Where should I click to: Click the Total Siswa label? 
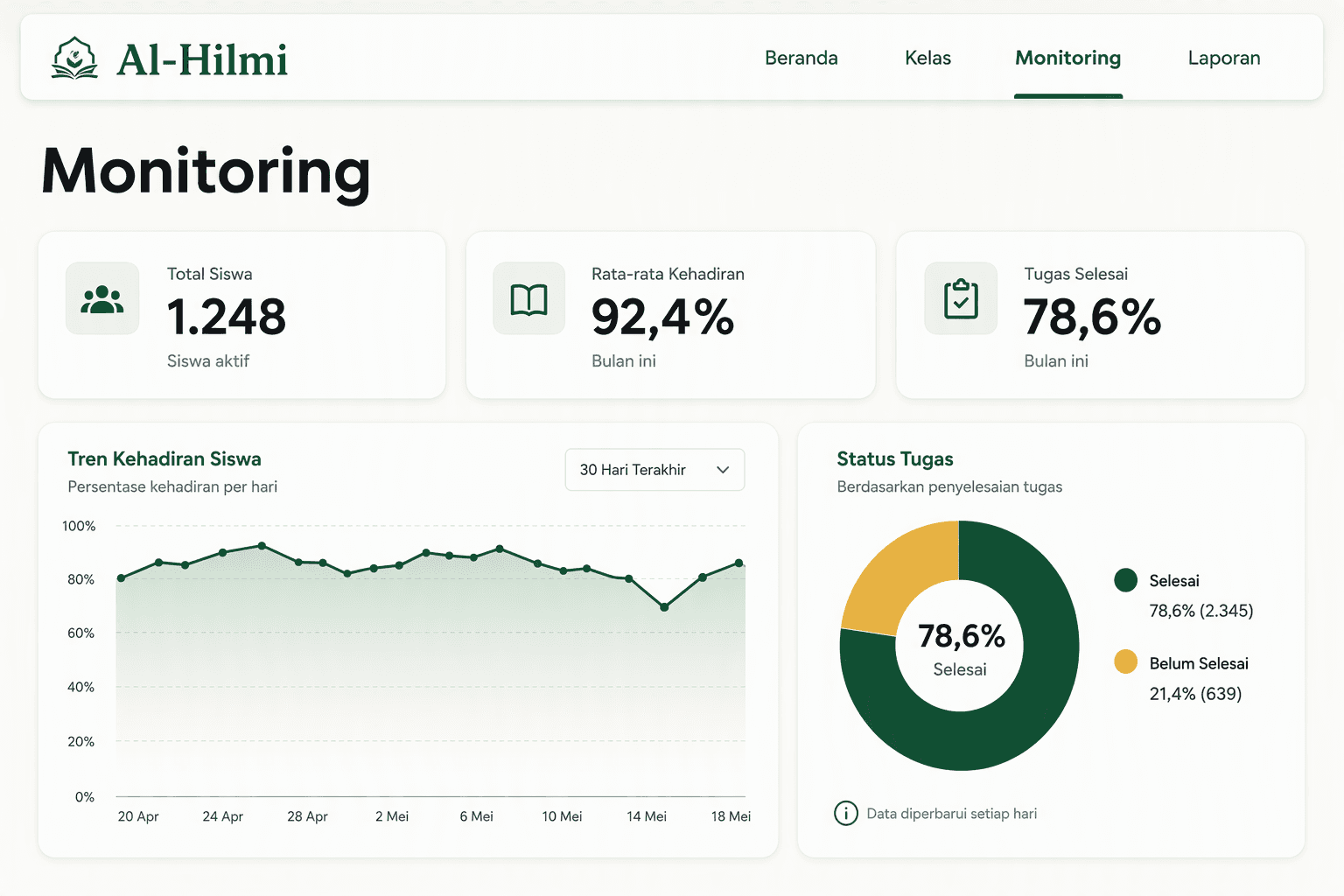coord(210,274)
